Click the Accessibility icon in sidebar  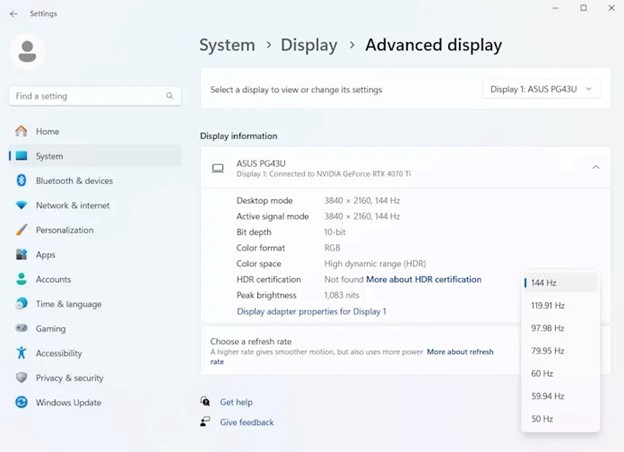pos(21,353)
